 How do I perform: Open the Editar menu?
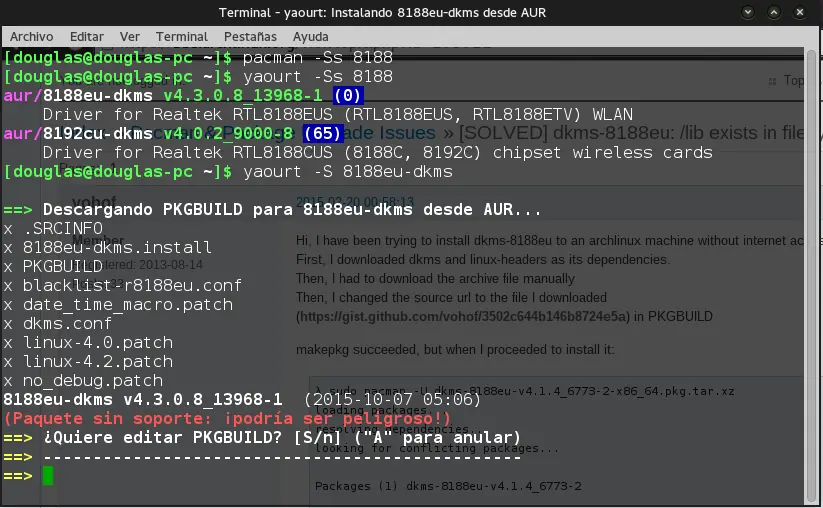pos(87,37)
